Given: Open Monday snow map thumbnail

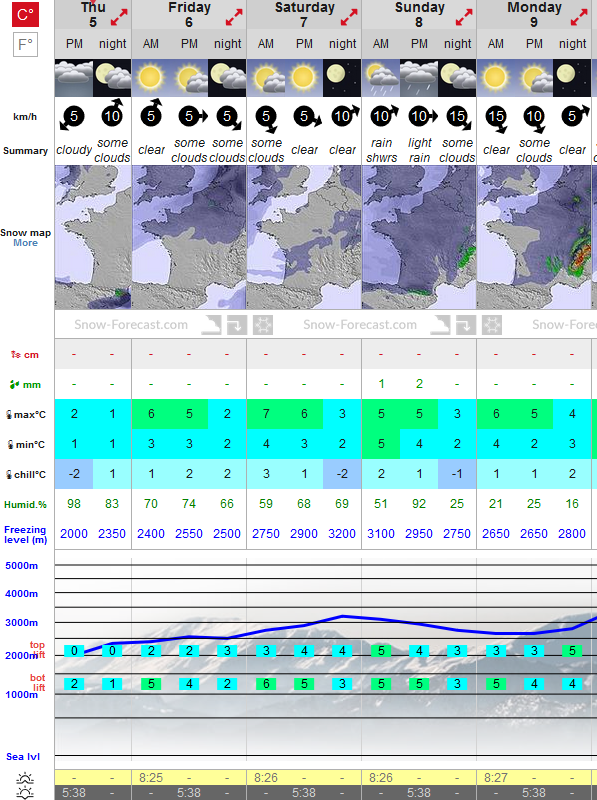Looking at the screenshot, I should tap(534, 237).
